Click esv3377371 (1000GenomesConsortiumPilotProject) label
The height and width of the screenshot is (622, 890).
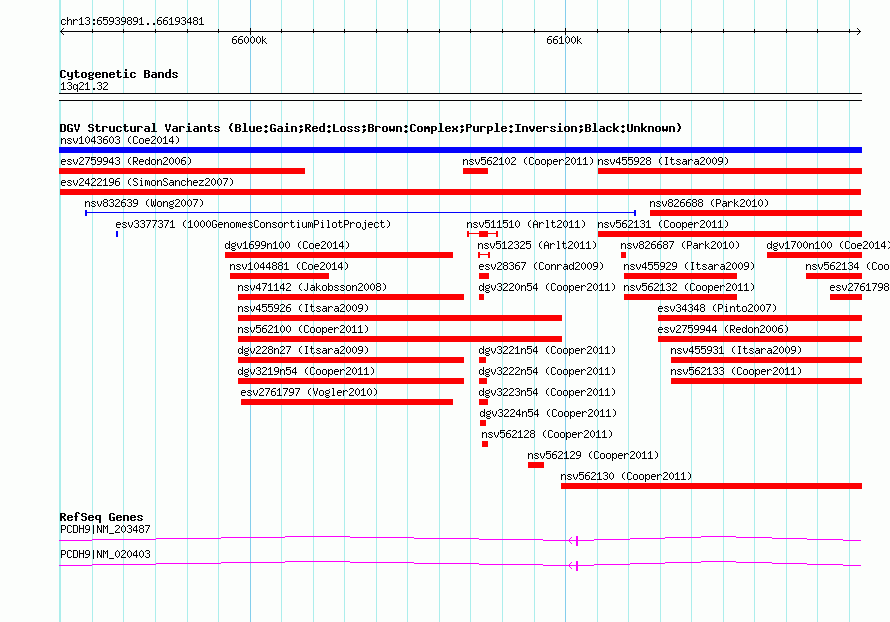point(253,224)
